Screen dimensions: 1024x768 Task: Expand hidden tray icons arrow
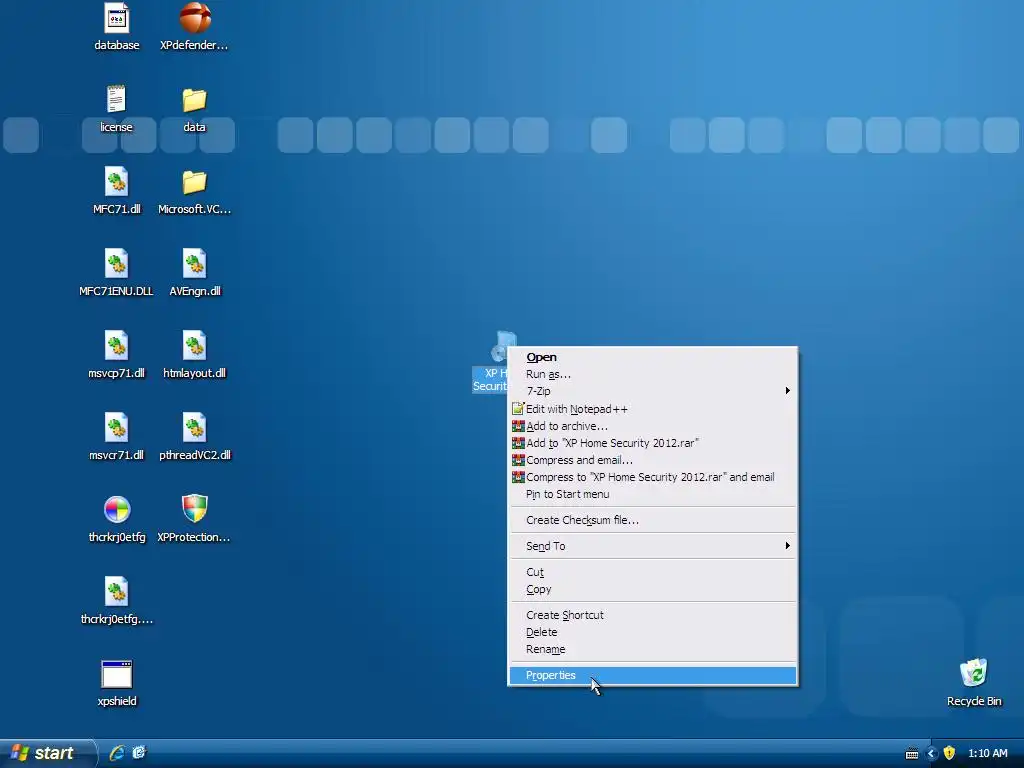[x=932, y=754]
